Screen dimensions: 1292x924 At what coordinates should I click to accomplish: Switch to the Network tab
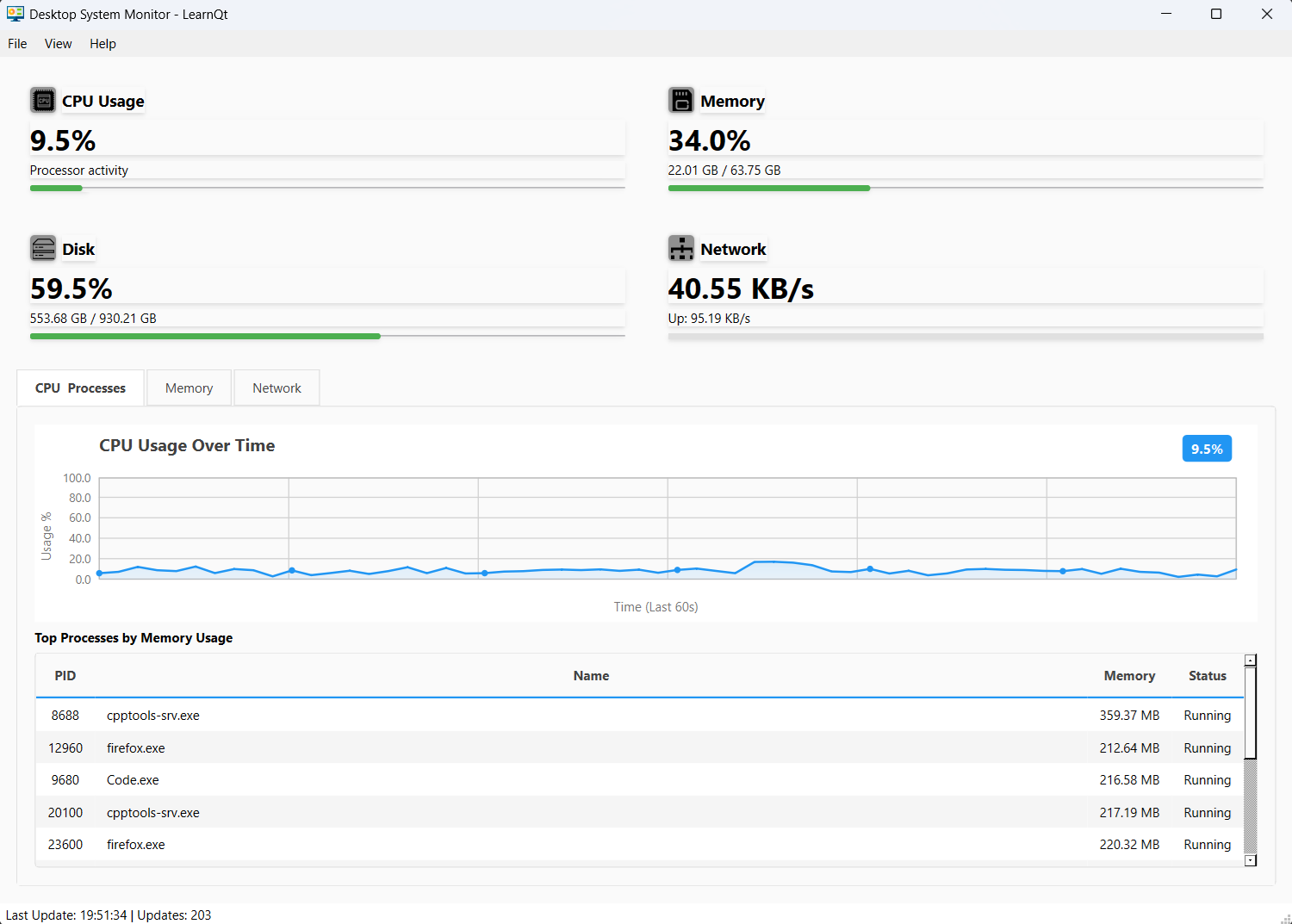pos(276,388)
